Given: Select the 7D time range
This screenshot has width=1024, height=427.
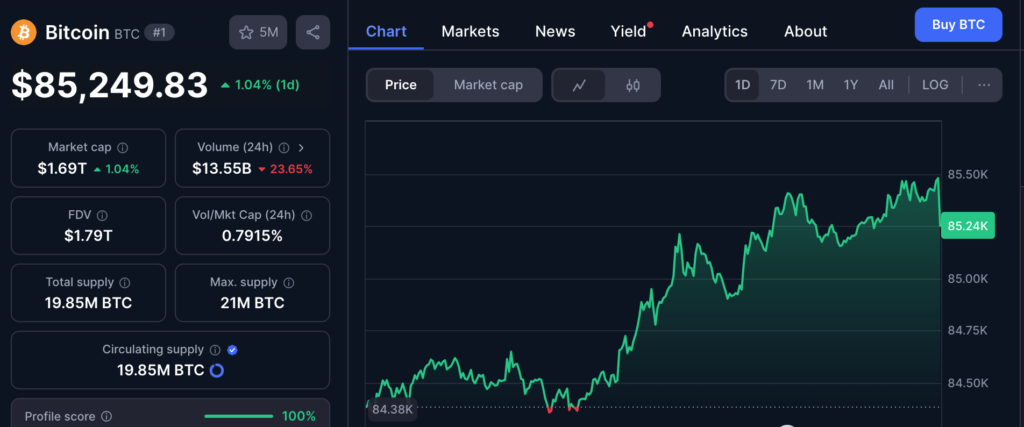Looking at the screenshot, I should (x=778, y=85).
